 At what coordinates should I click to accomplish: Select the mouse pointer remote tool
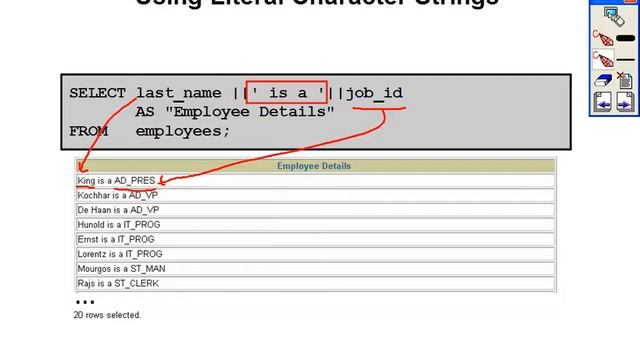[614, 17]
